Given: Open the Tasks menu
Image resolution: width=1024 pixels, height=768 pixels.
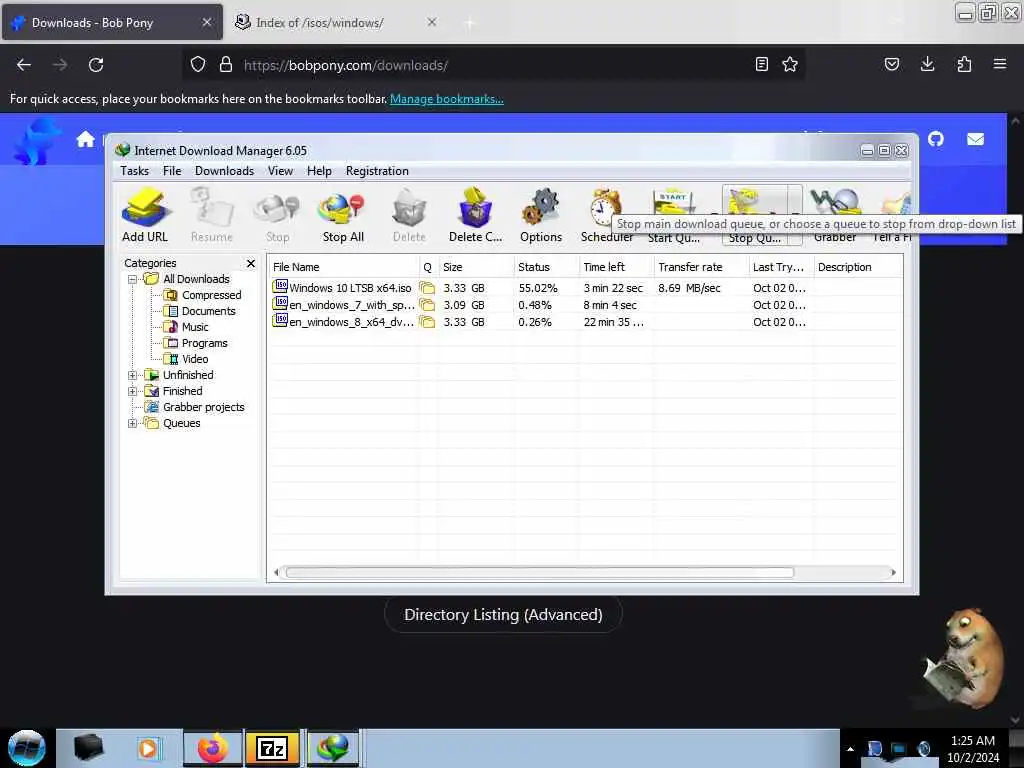Looking at the screenshot, I should [x=135, y=171].
